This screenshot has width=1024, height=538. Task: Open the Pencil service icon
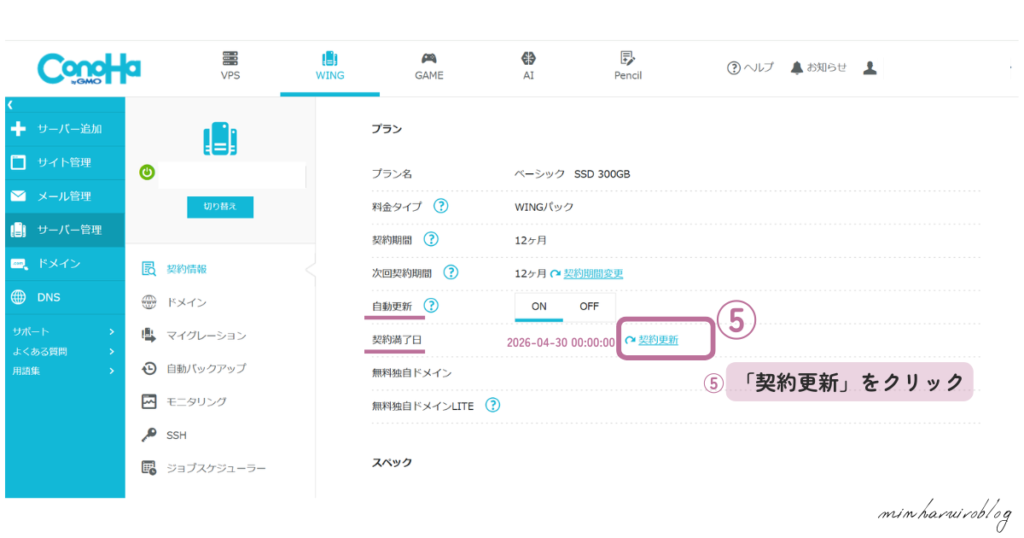point(628,60)
